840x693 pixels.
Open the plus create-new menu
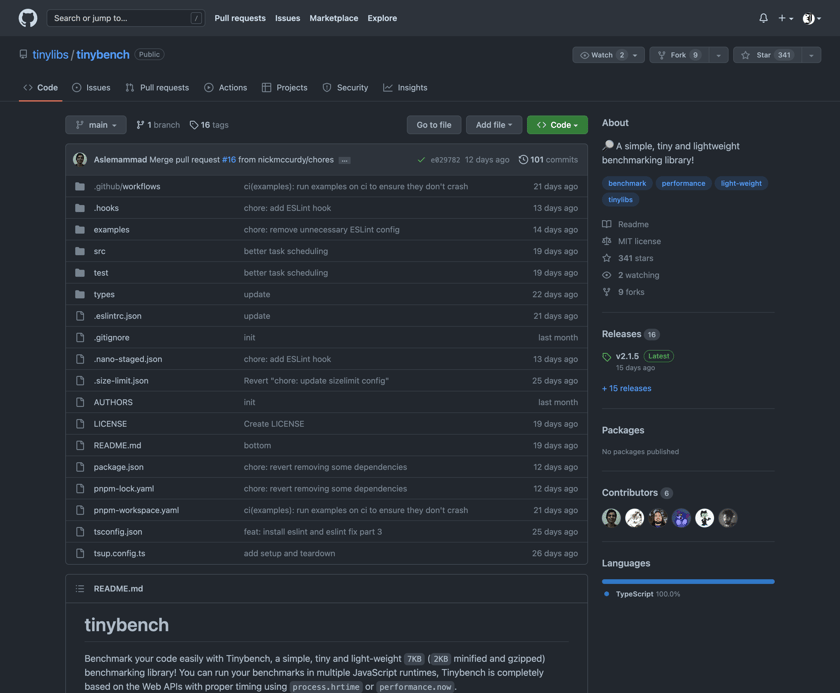point(785,18)
